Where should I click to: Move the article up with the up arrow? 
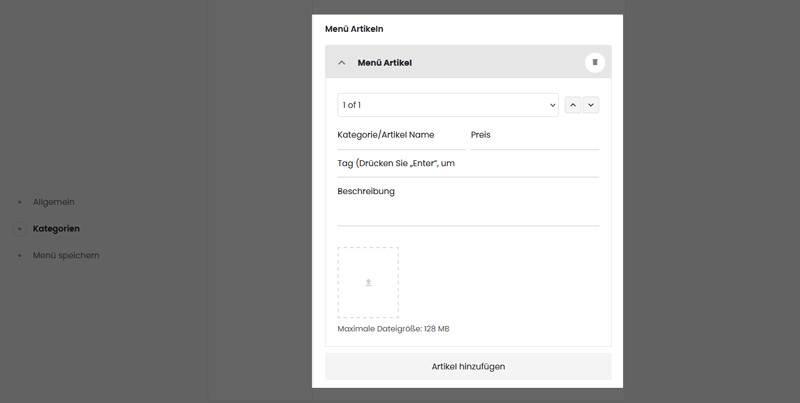pos(573,105)
